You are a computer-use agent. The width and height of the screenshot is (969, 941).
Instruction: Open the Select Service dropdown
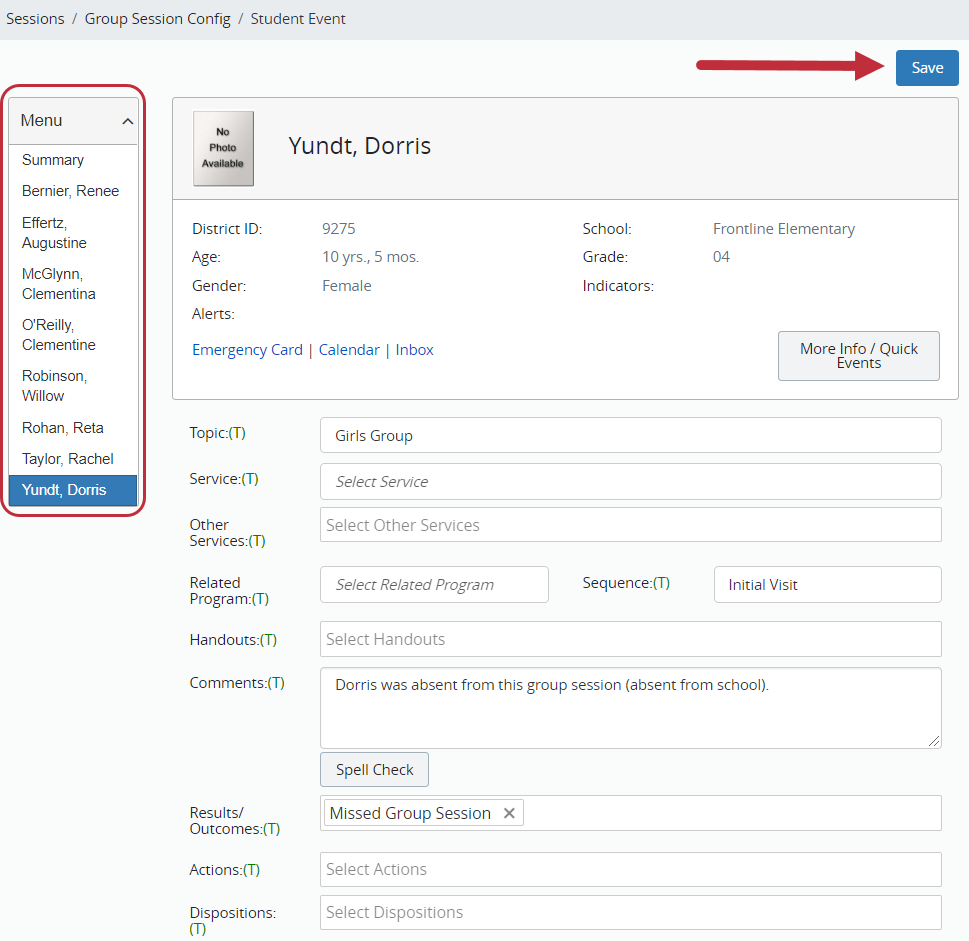coord(630,481)
